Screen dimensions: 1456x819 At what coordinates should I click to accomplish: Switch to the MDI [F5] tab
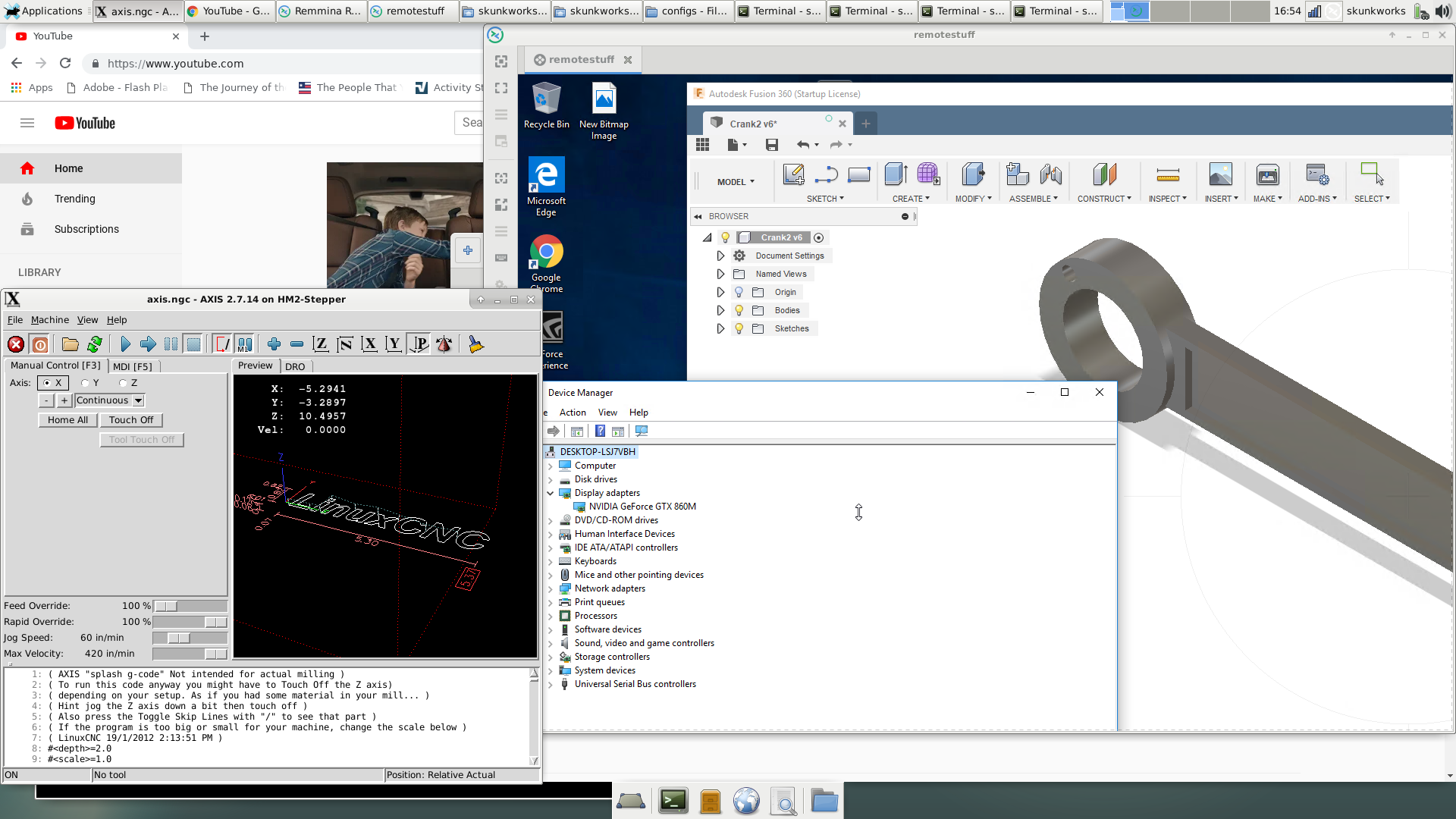pos(133,366)
